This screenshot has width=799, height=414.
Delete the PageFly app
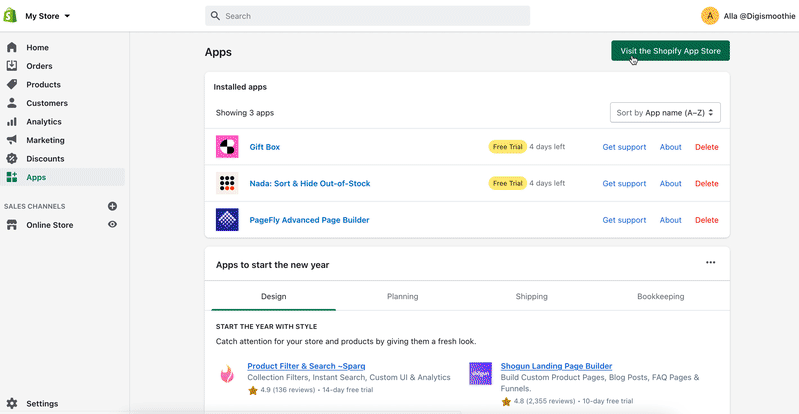click(x=707, y=220)
